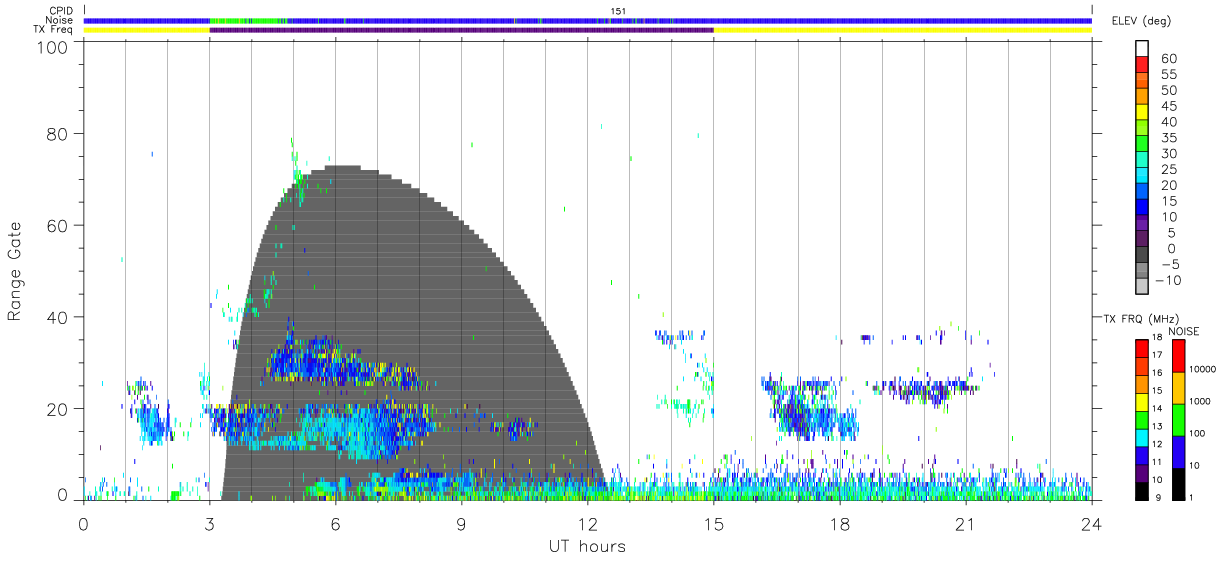The width and height of the screenshot is (1228, 567).
Task: Select the green ELEV band between 30 and 35
Action: tap(1143, 145)
